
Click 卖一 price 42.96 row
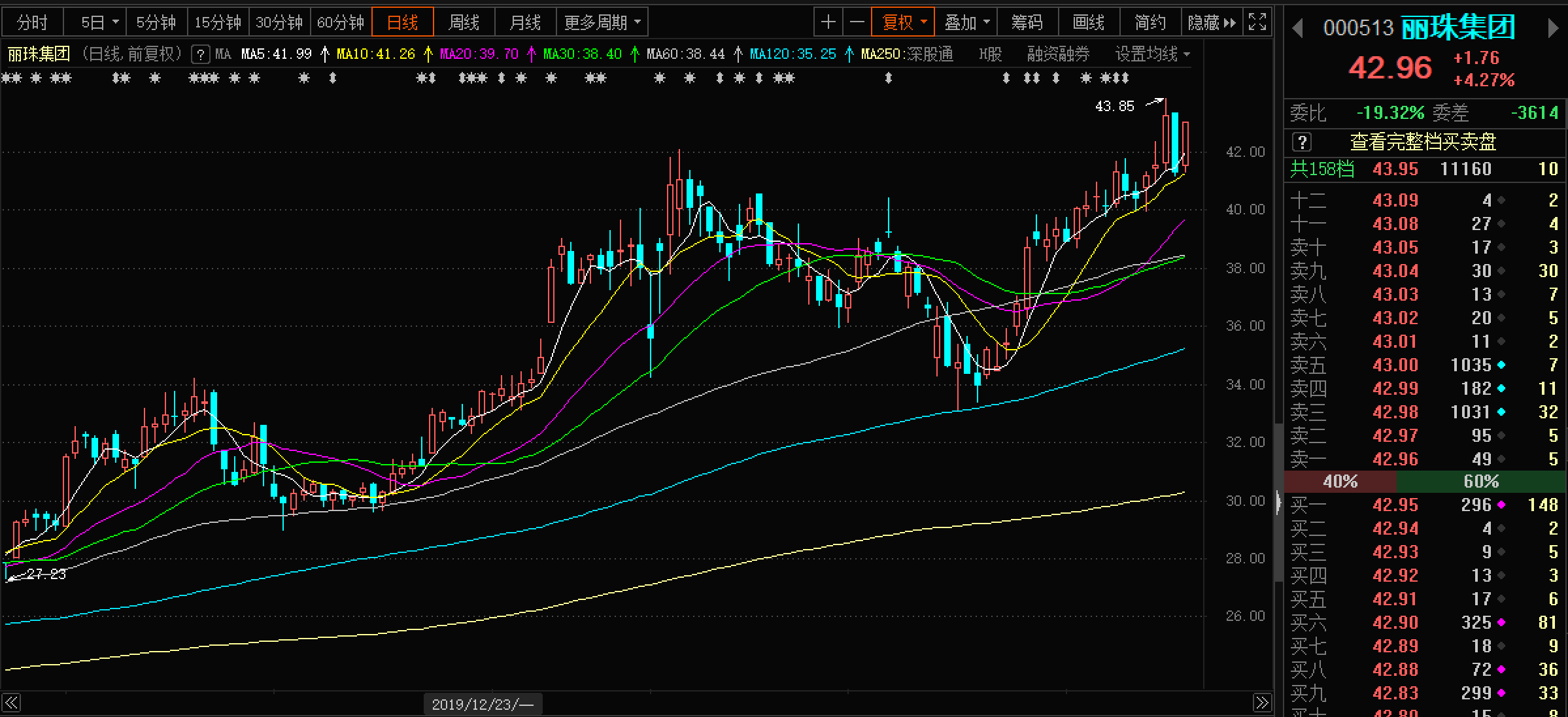coord(1425,459)
